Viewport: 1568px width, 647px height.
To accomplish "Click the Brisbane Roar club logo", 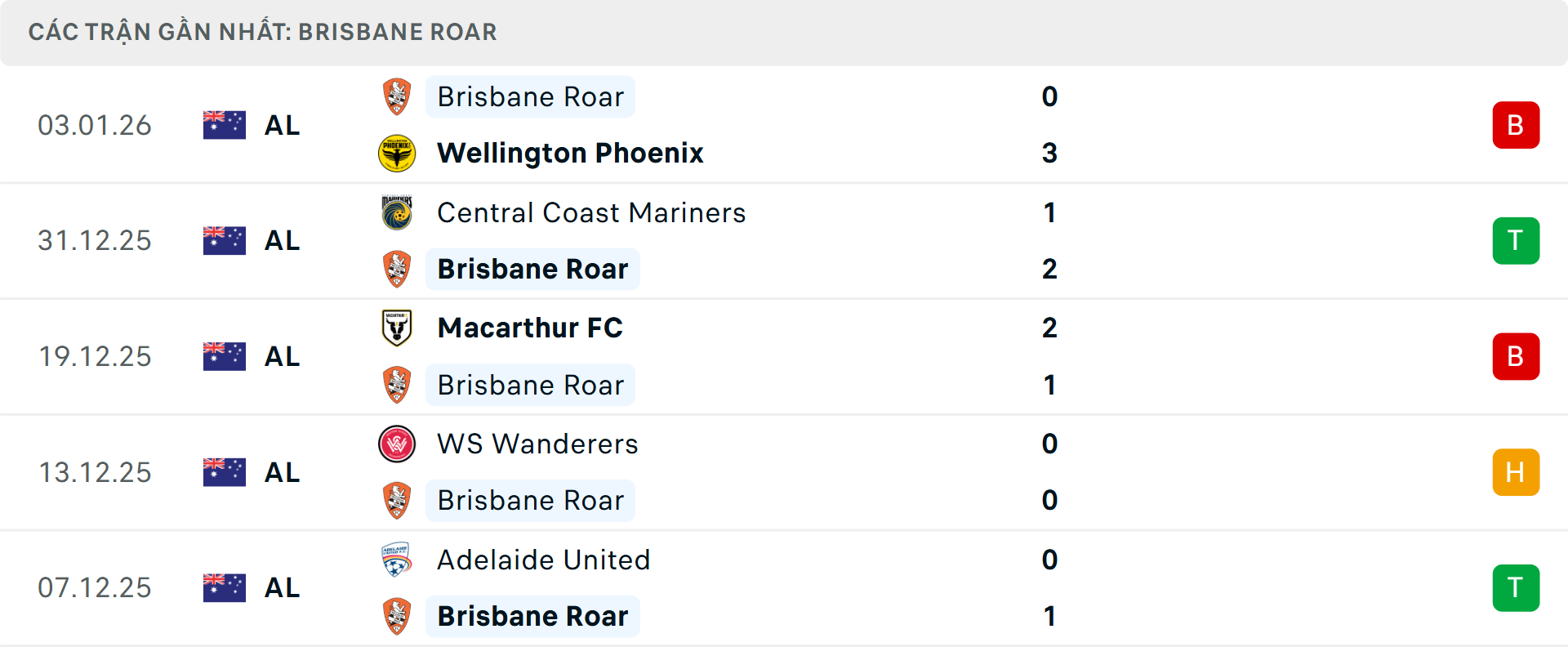I will point(397,96).
